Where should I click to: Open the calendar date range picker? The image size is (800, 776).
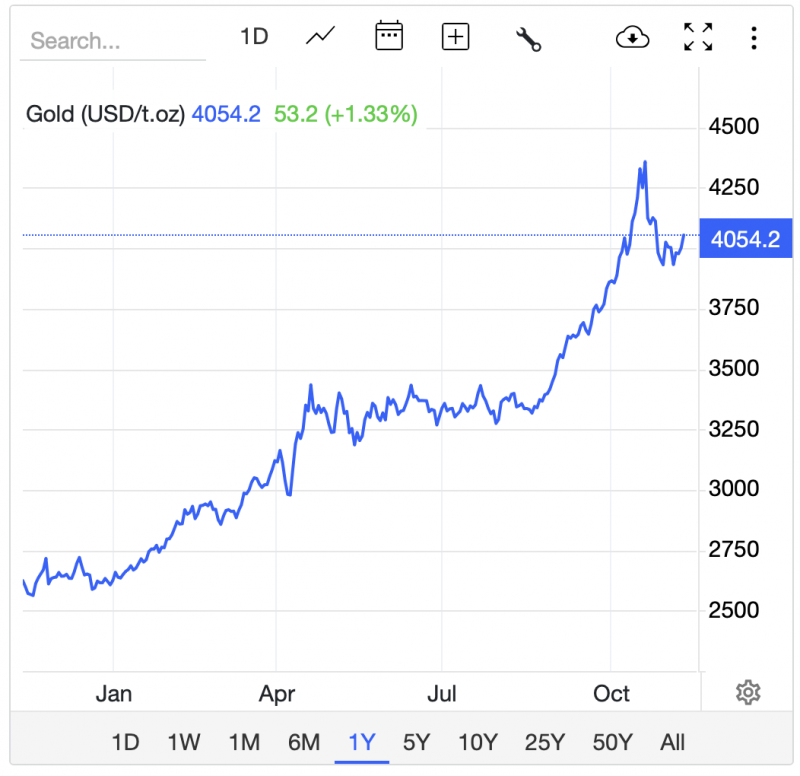click(388, 38)
